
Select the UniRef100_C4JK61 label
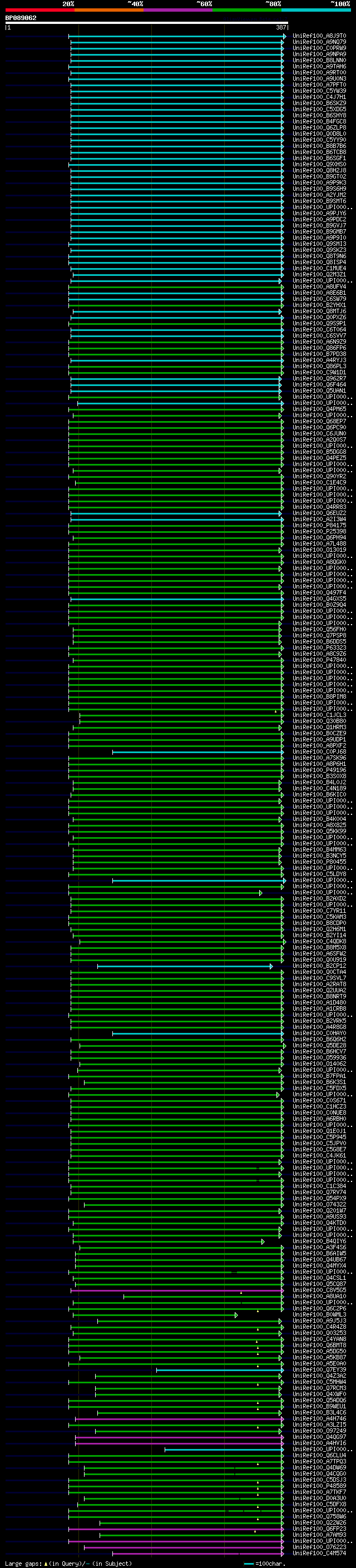click(x=319, y=1155)
